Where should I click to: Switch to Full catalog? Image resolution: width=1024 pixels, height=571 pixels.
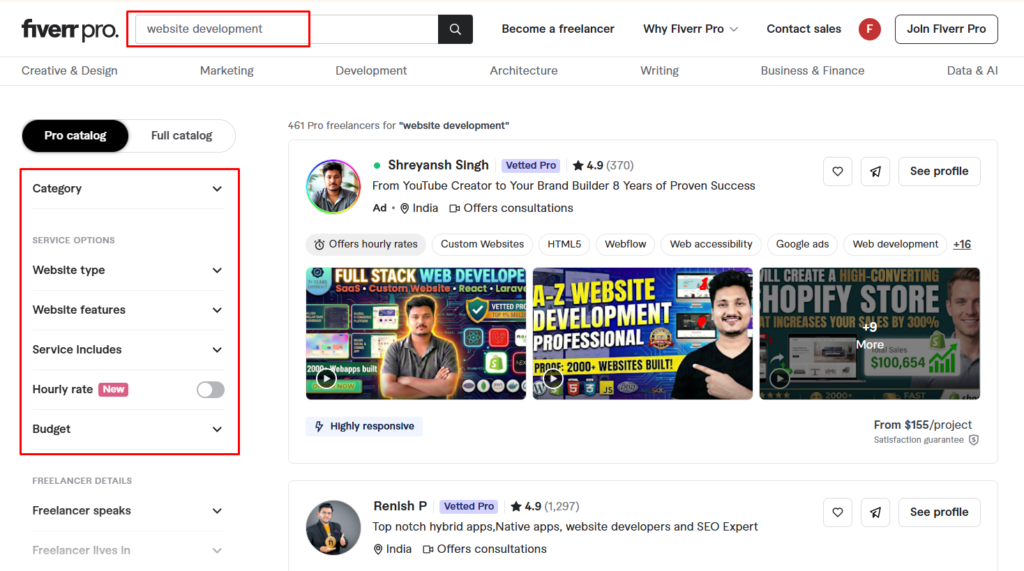point(182,135)
